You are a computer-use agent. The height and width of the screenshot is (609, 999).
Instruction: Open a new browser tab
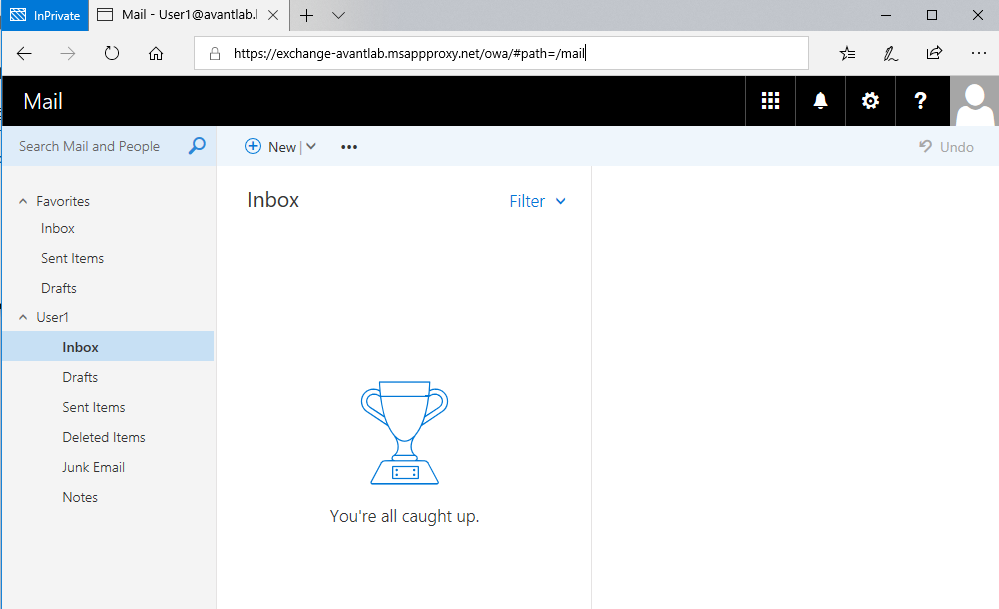tap(306, 15)
